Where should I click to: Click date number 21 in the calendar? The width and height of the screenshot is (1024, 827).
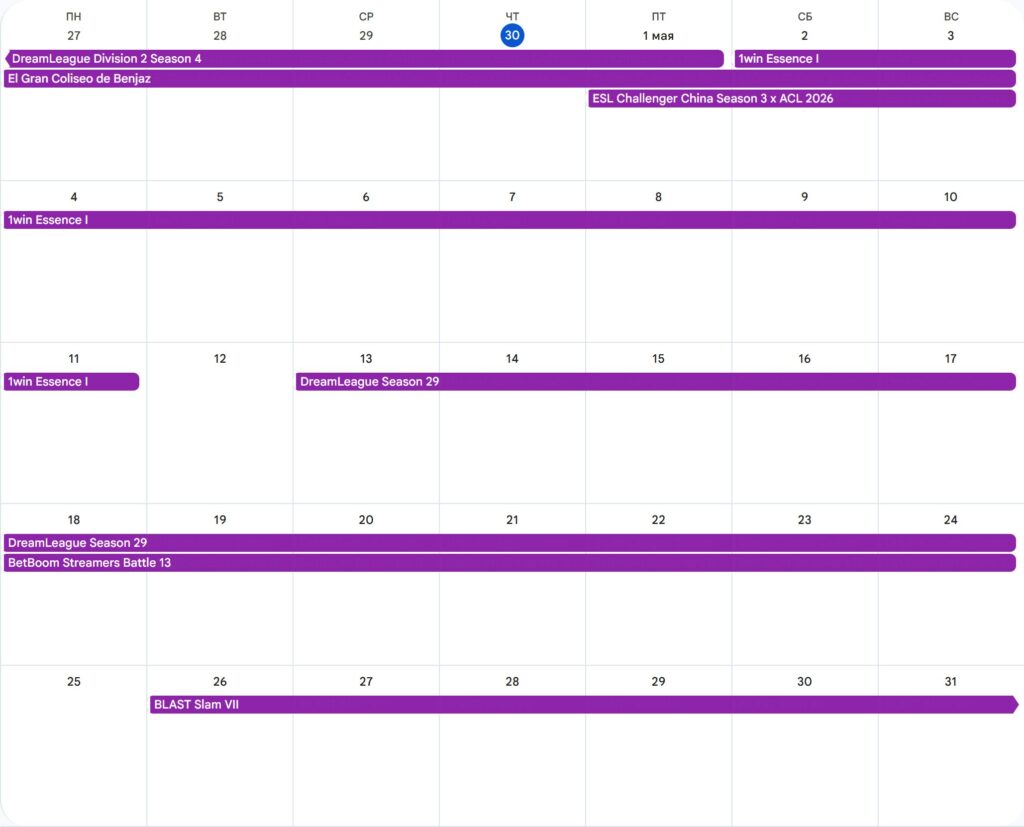[x=512, y=520]
